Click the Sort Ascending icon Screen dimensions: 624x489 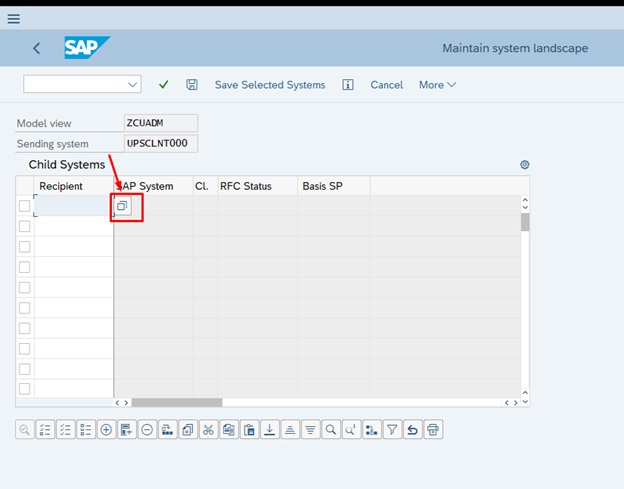coord(290,430)
